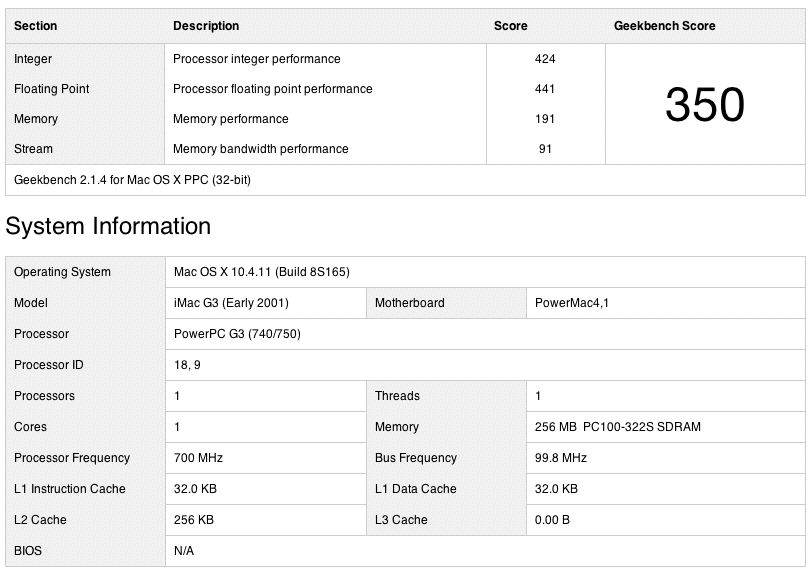This screenshot has height=574, width=810.
Task: Select the '700 MHz' frequency value
Action: coord(198,458)
